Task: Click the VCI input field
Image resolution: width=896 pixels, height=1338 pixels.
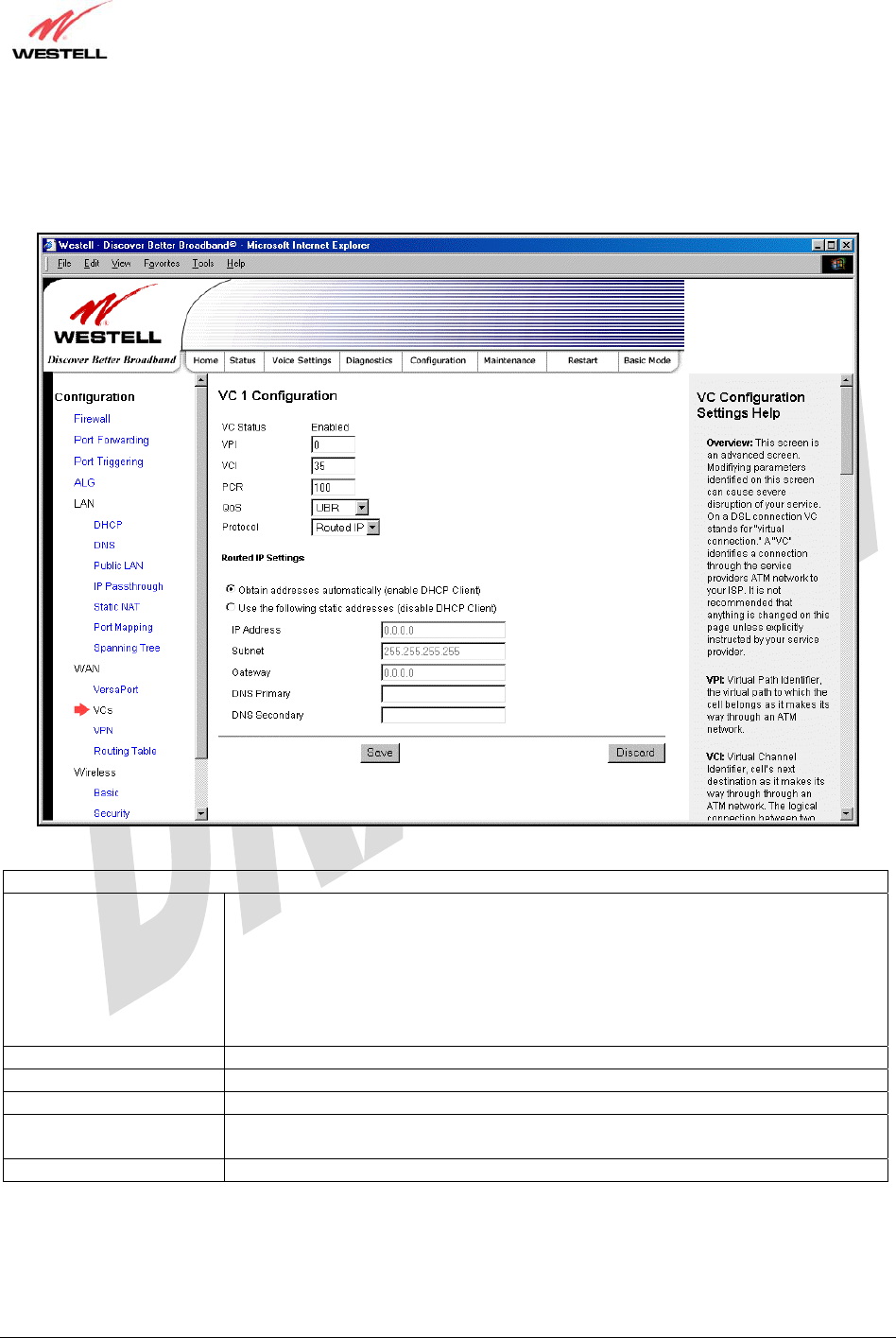Action: (334, 465)
